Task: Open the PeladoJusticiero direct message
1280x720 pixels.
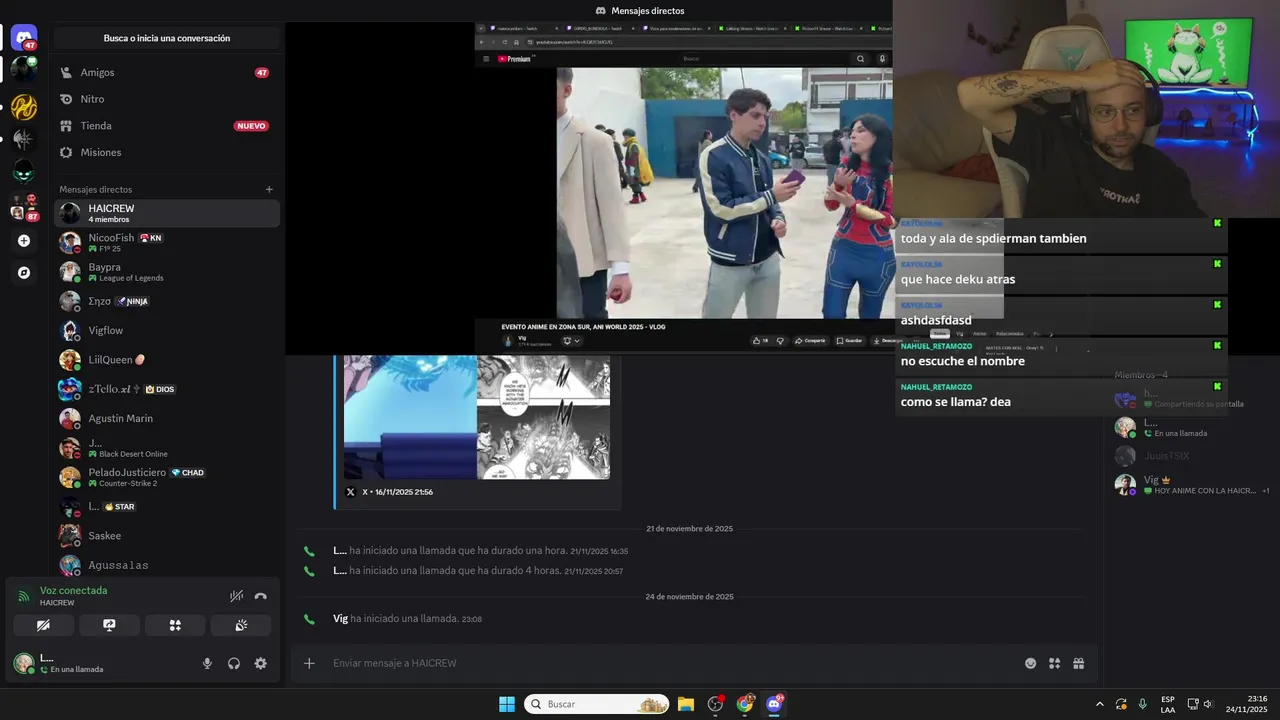Action: pos(167,477)
